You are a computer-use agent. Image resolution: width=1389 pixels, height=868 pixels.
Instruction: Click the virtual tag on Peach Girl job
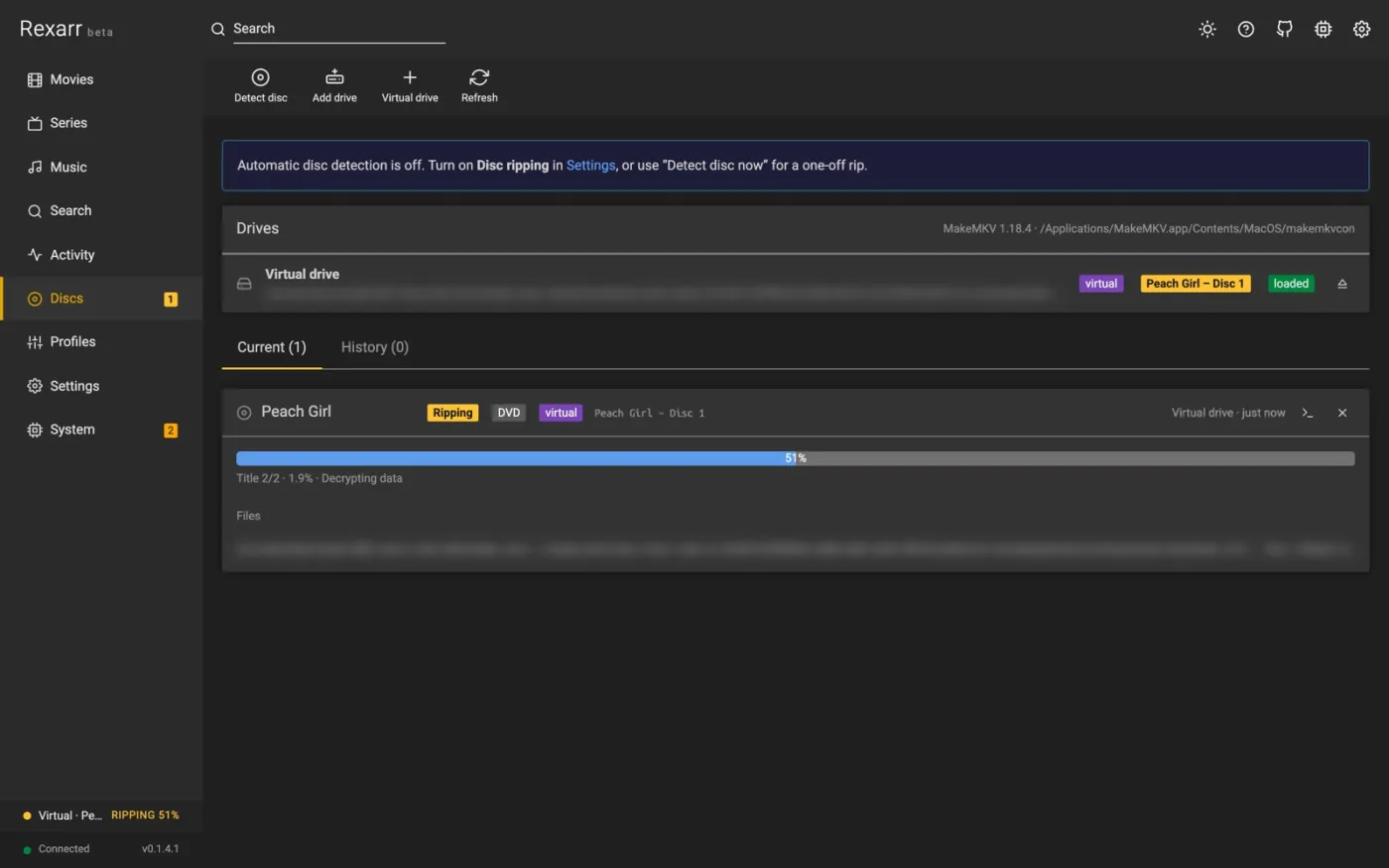(561, 413)
